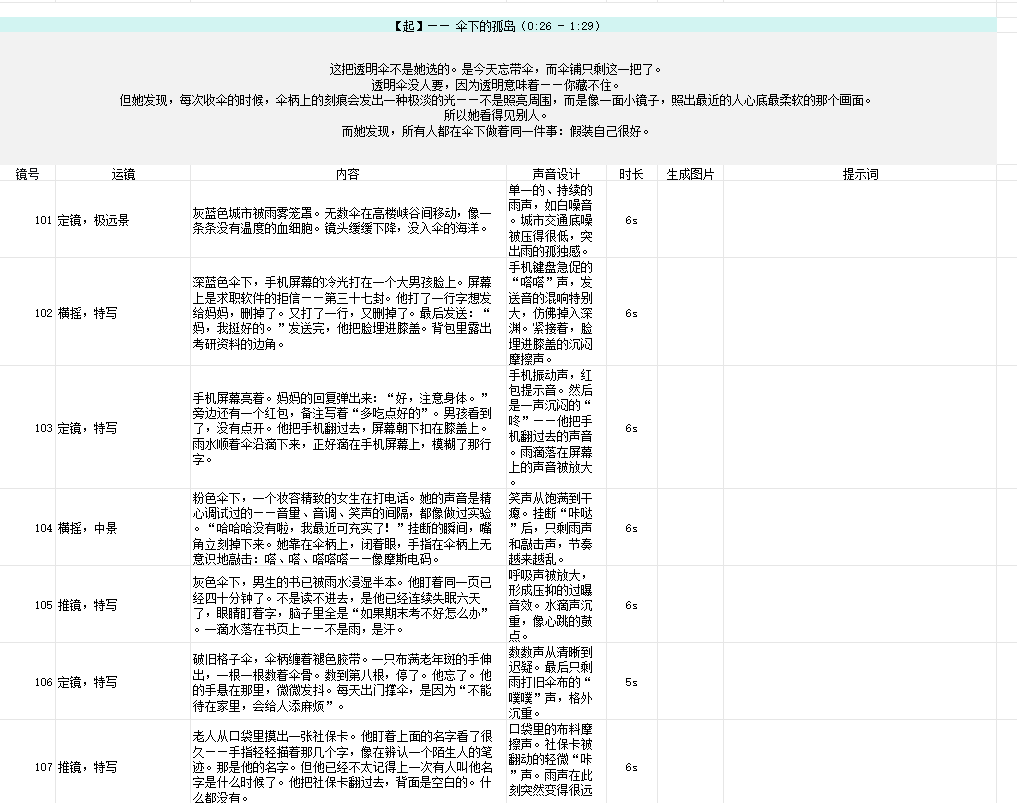Image resolution: width=1017 pixels, height=803 pixels.
Task: Select the 6s duration cell in row 104
Action: (631, 528)
